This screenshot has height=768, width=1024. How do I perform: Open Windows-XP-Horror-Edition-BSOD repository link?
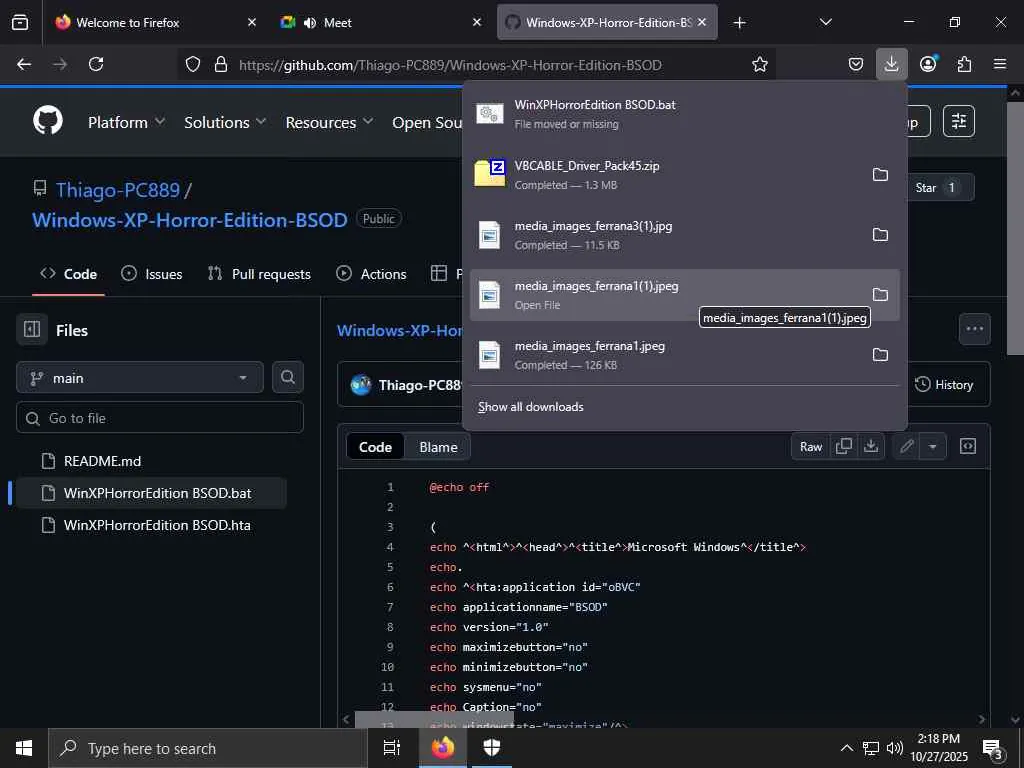pyautogui.click(x=189, y=219)
